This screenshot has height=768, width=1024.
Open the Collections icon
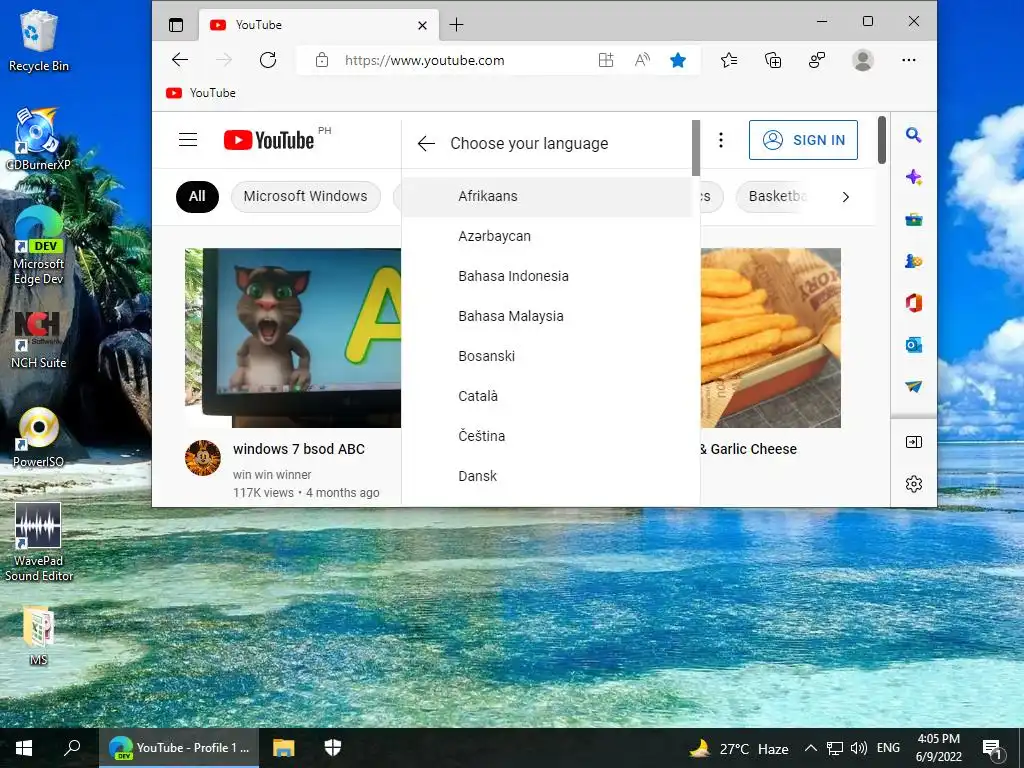coord(773,60)
